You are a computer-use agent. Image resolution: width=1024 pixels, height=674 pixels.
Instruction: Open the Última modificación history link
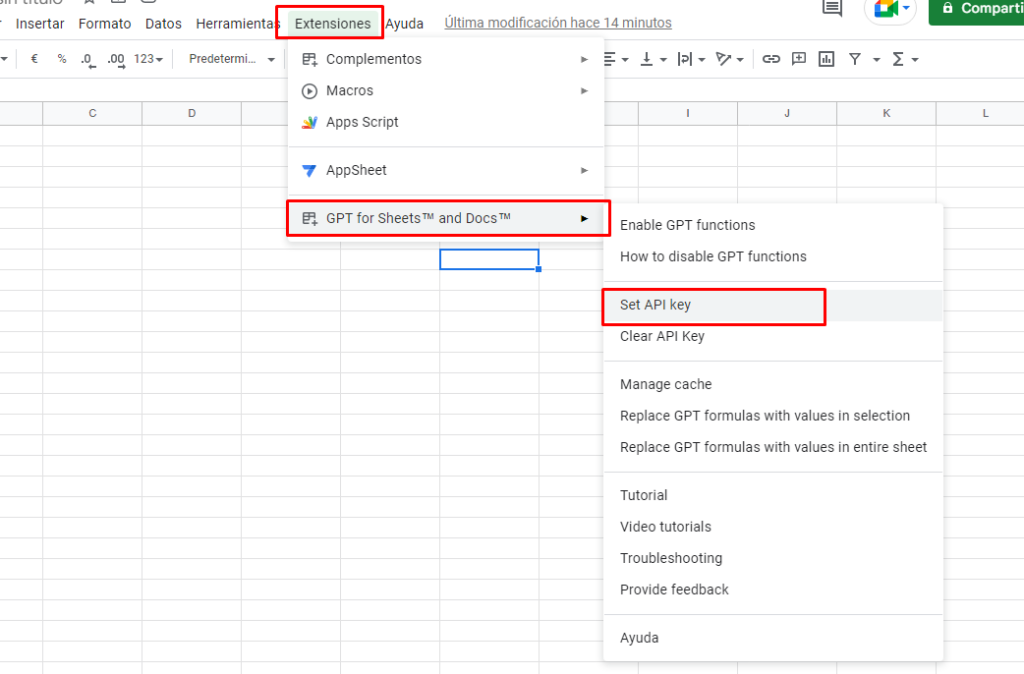[558, 23]
